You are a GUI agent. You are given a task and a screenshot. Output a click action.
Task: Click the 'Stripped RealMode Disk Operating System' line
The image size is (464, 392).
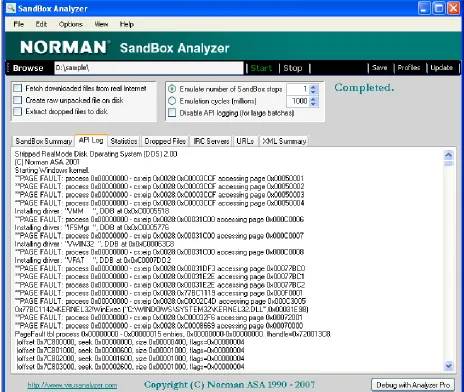pos(96,154)
